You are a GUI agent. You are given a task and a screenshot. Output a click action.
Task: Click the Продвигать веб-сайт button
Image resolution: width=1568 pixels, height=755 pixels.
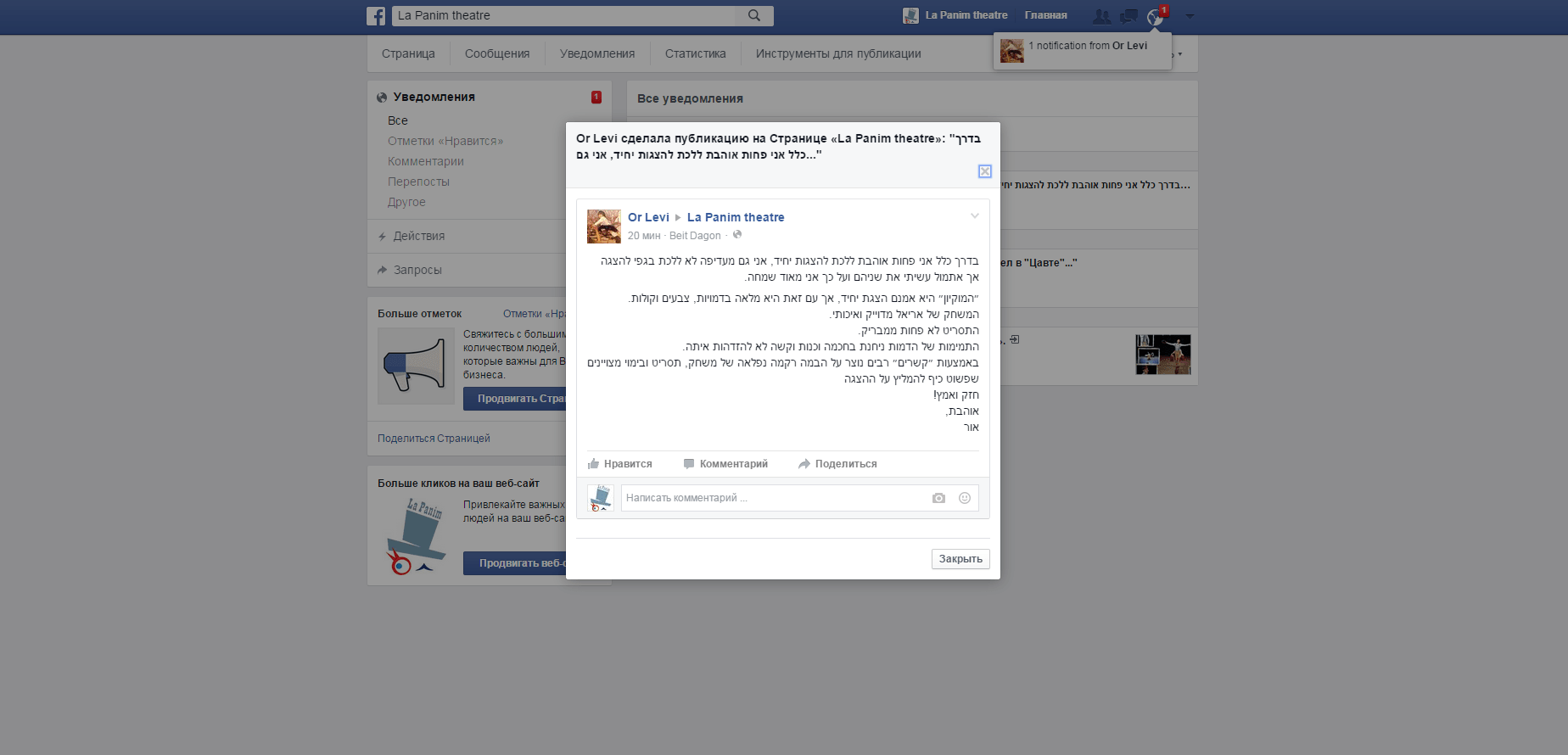click(514, 563)
